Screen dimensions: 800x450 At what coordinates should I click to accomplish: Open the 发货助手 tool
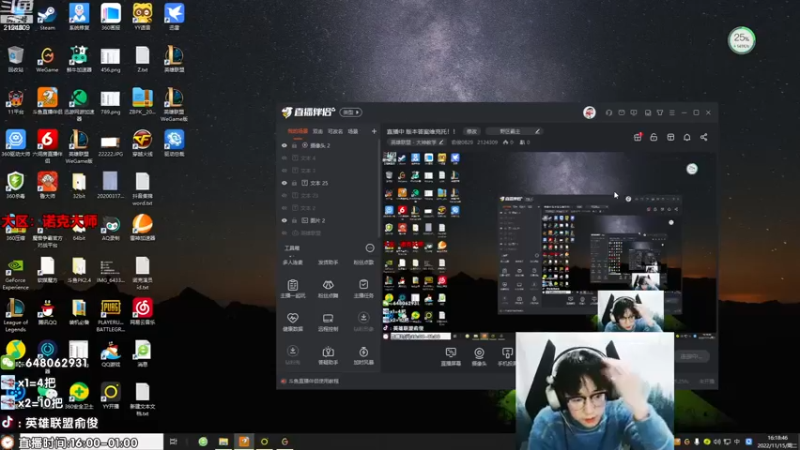coord(328,262)
